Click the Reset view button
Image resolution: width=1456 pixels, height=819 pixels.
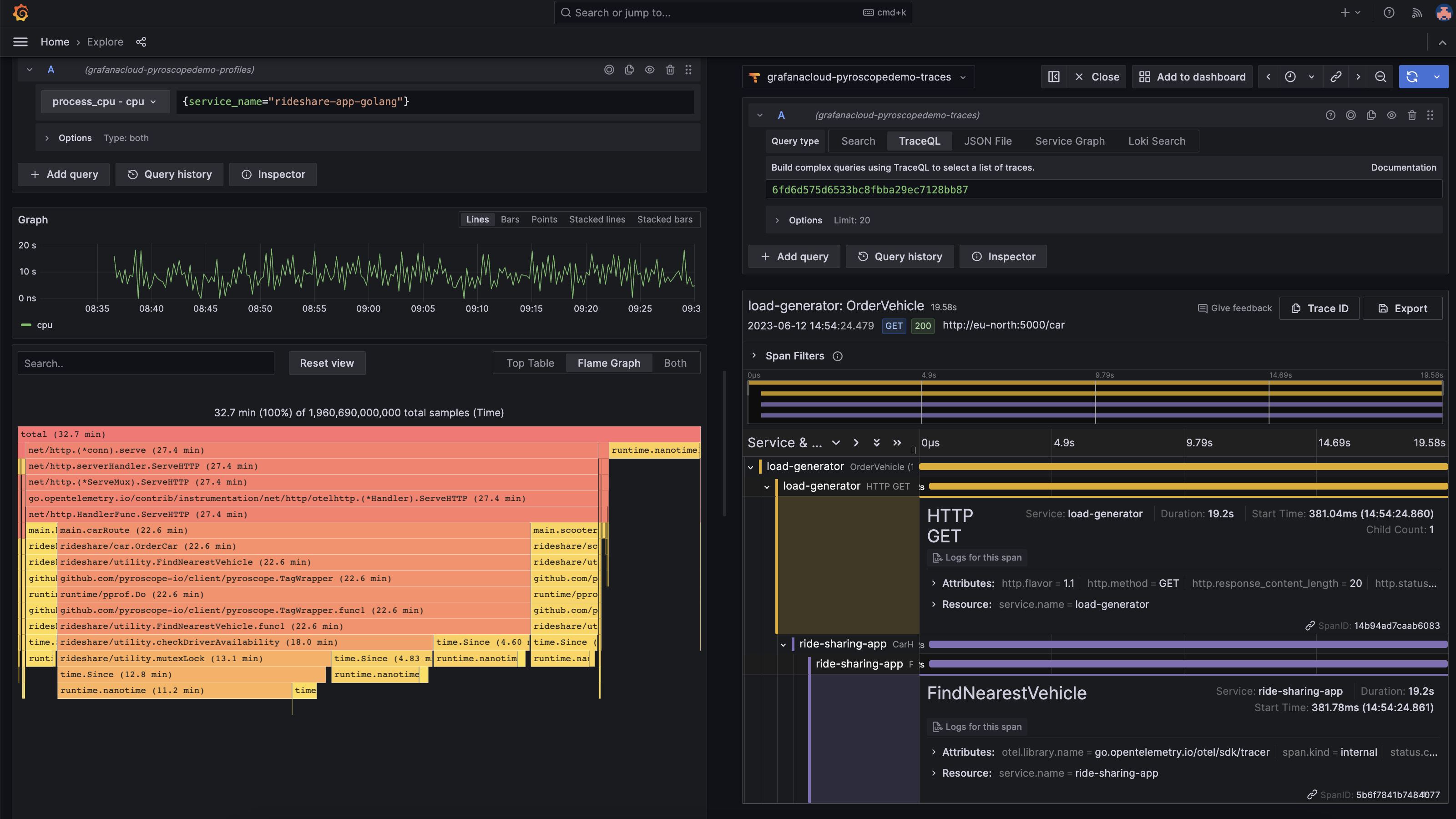point(327,363)
